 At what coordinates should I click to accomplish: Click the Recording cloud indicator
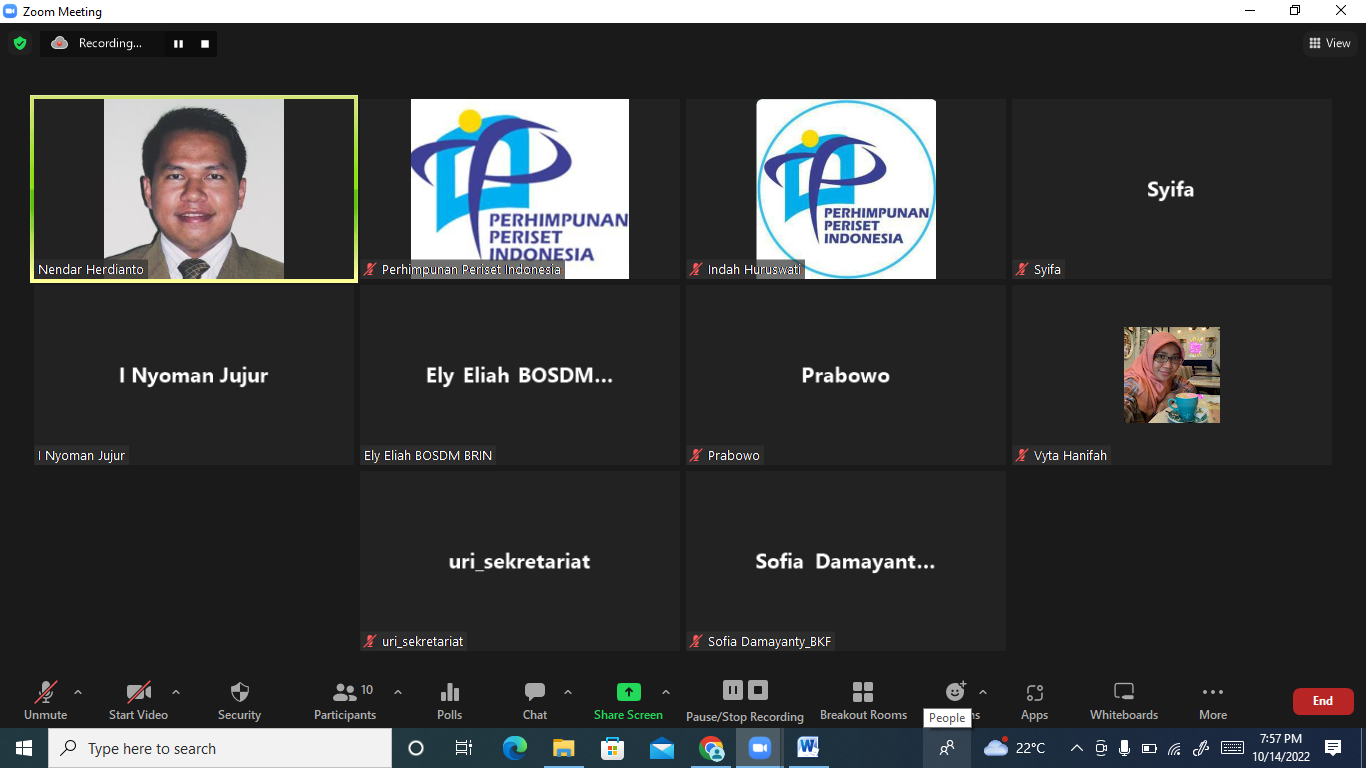click(60, 43)
